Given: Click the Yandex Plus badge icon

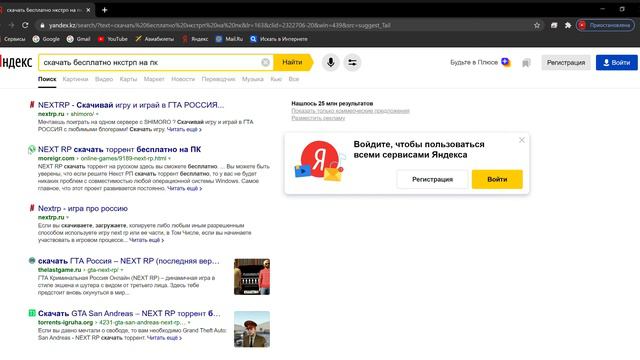Looking at the screenshot, I should pyautogui.click(x=506, y=62).
